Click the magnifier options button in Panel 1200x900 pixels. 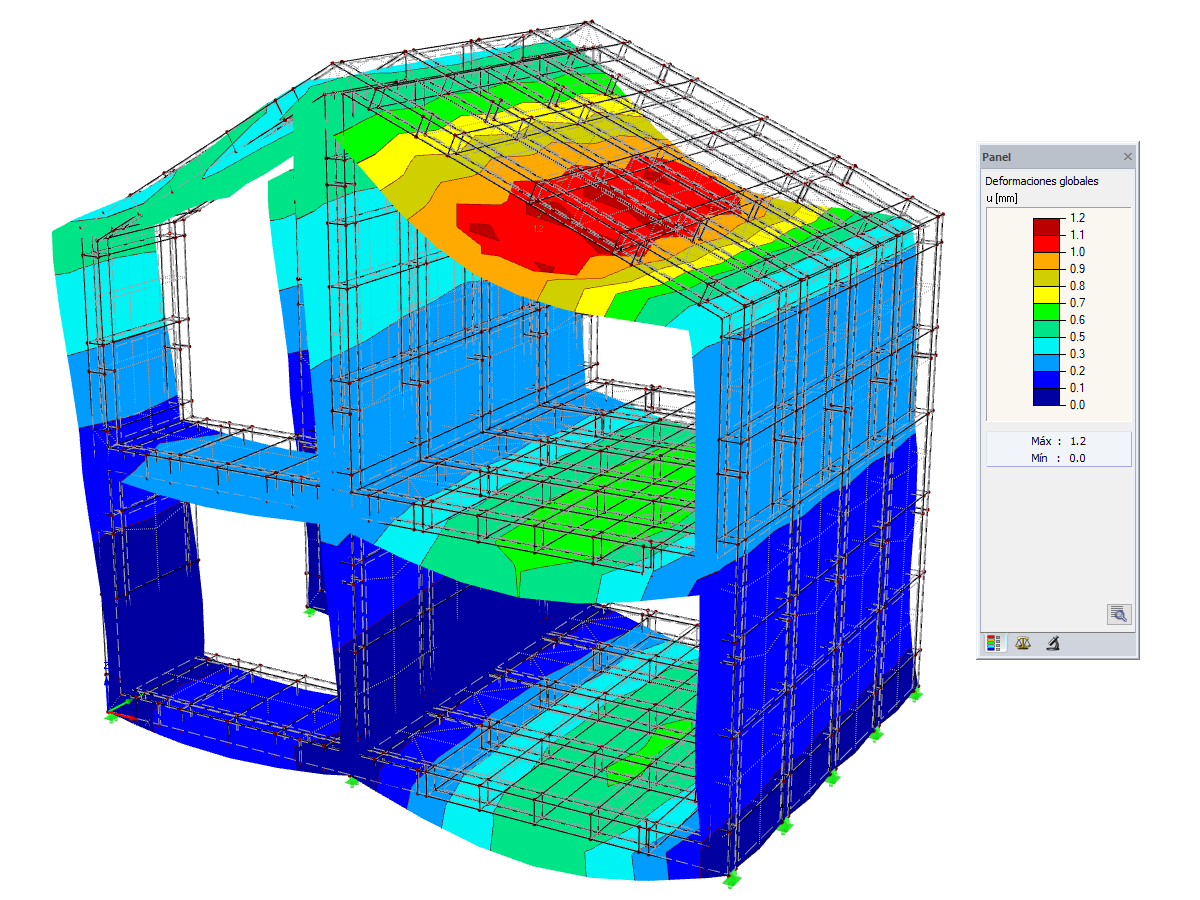pos(1119,615)
